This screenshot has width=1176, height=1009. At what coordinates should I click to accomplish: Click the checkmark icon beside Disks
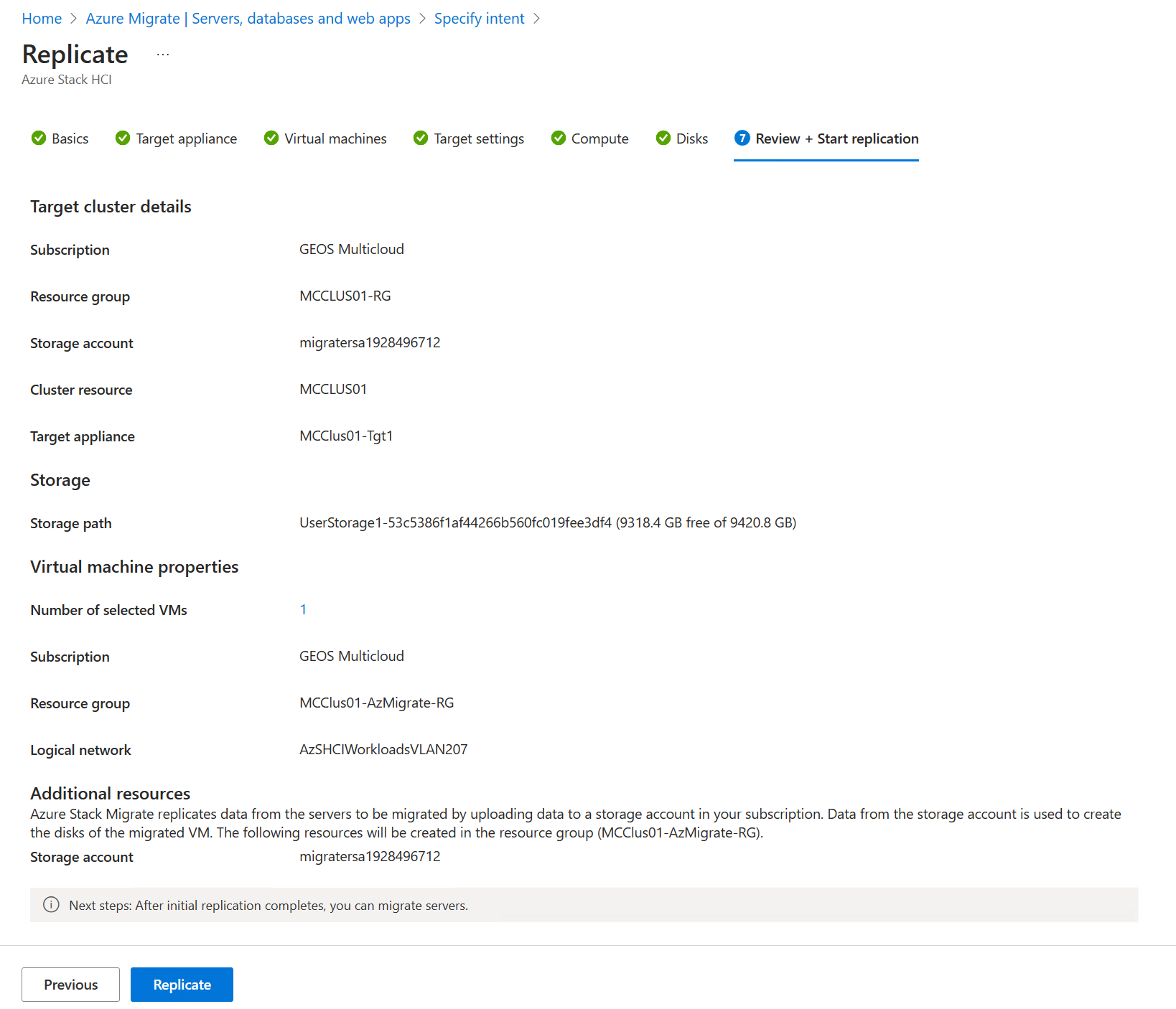click(x=663, y=138)
